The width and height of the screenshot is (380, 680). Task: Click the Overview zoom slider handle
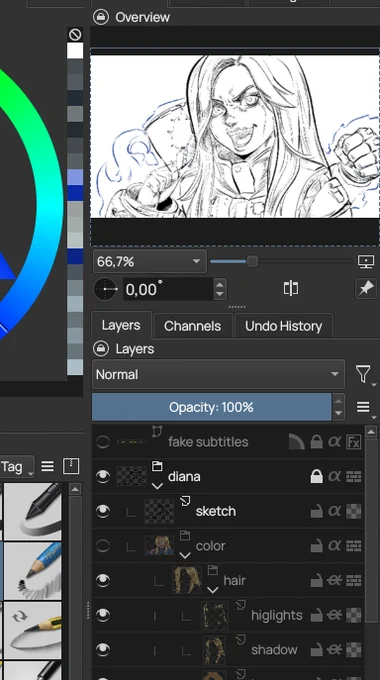pyautogui.click(x=252, y=261)
